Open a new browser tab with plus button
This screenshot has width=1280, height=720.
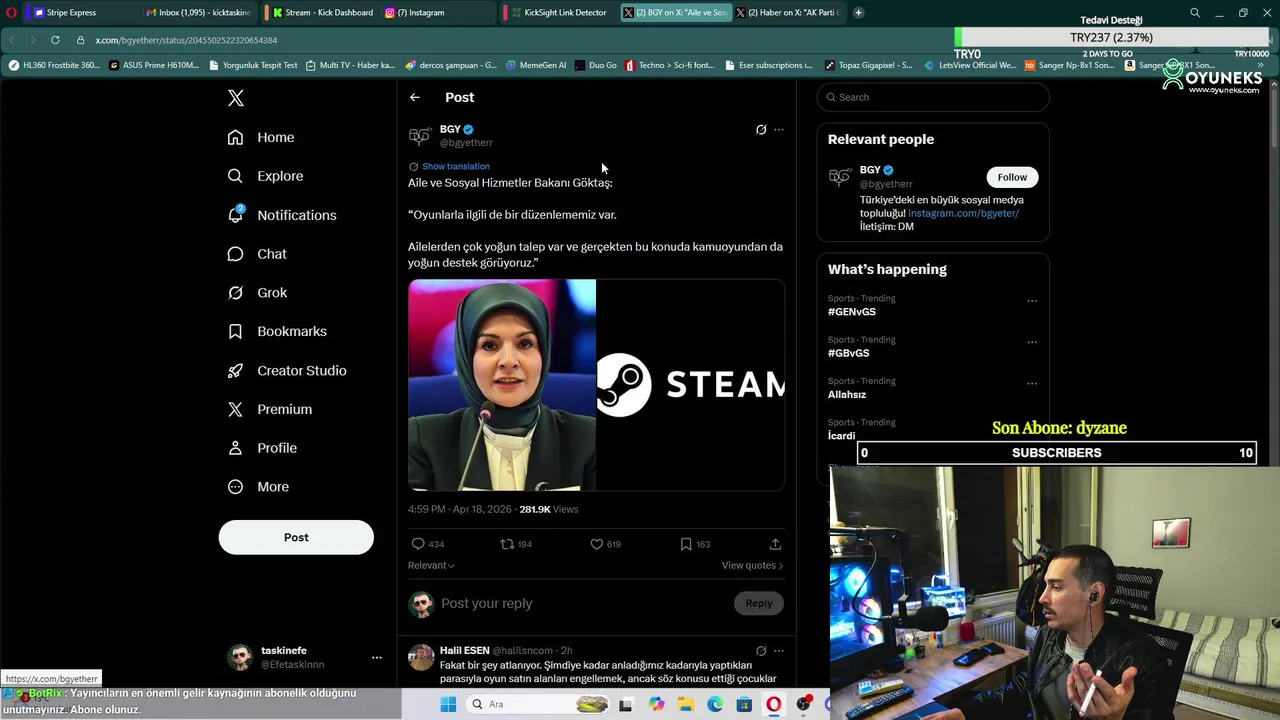[x=858, y=12]
